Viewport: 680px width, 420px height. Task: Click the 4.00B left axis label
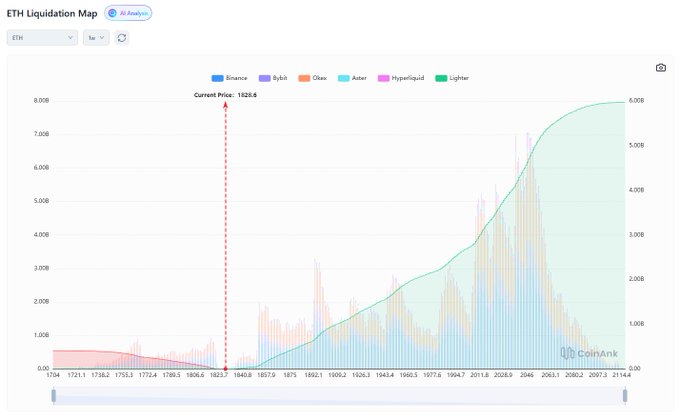coord(42,235)
